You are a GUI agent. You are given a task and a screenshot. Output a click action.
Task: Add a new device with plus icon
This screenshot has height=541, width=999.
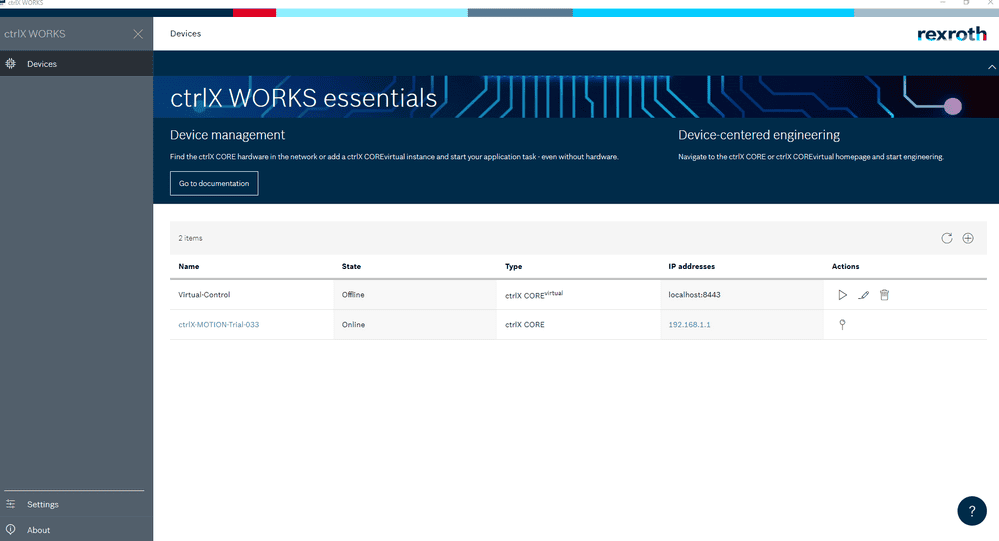click(x=968, y=238)
